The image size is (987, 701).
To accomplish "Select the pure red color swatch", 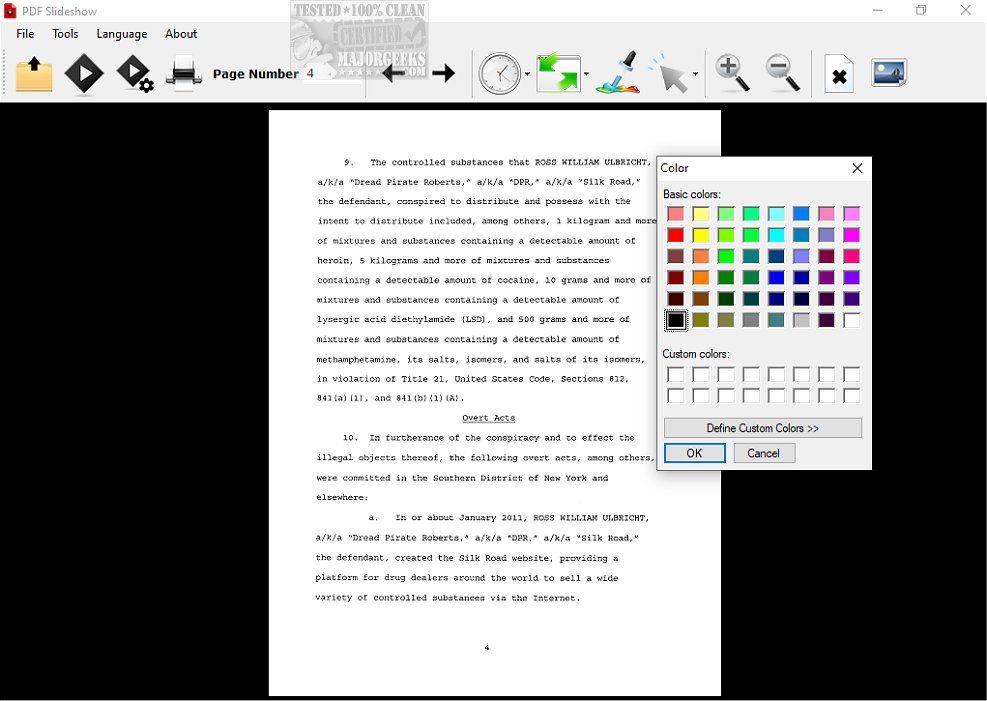I will [x=675, y=235].
